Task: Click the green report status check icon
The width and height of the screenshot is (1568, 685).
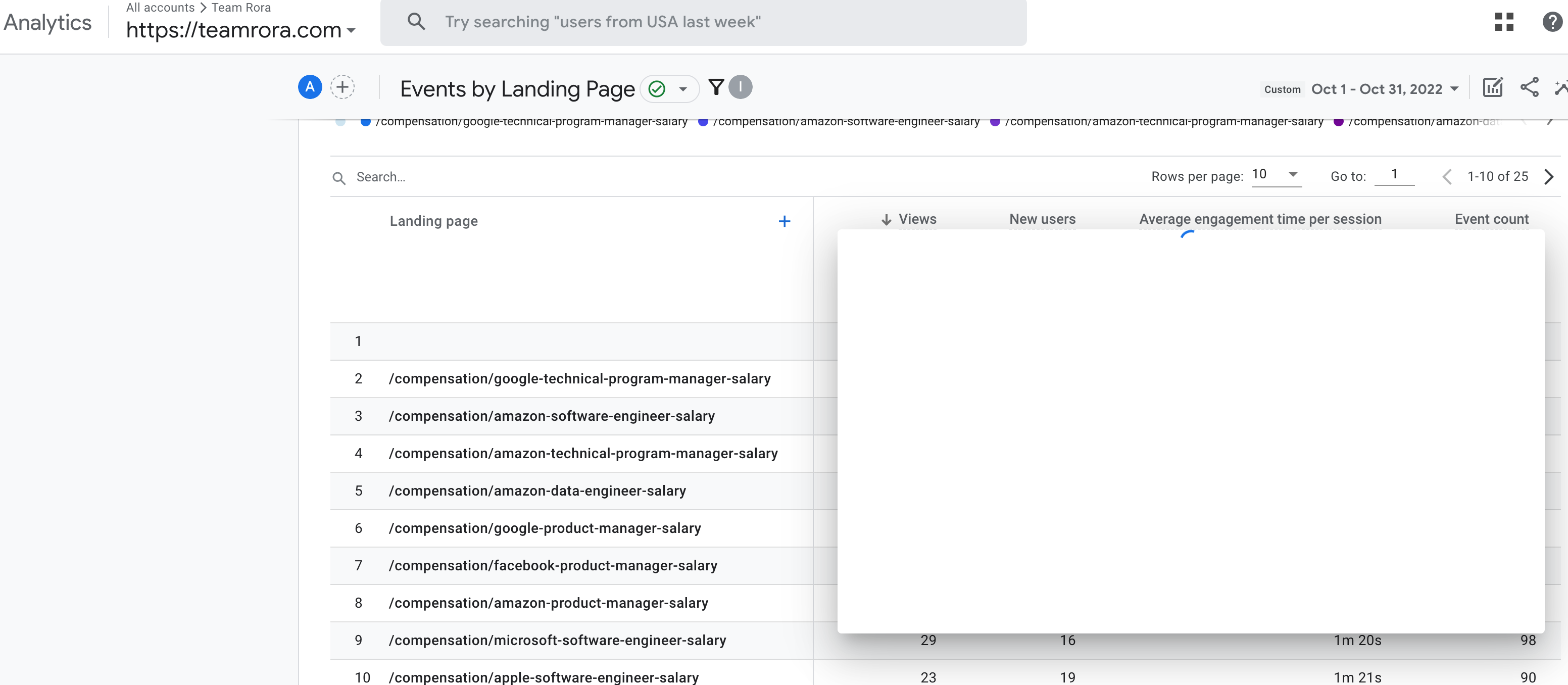Action: click(x=657, y=89)
